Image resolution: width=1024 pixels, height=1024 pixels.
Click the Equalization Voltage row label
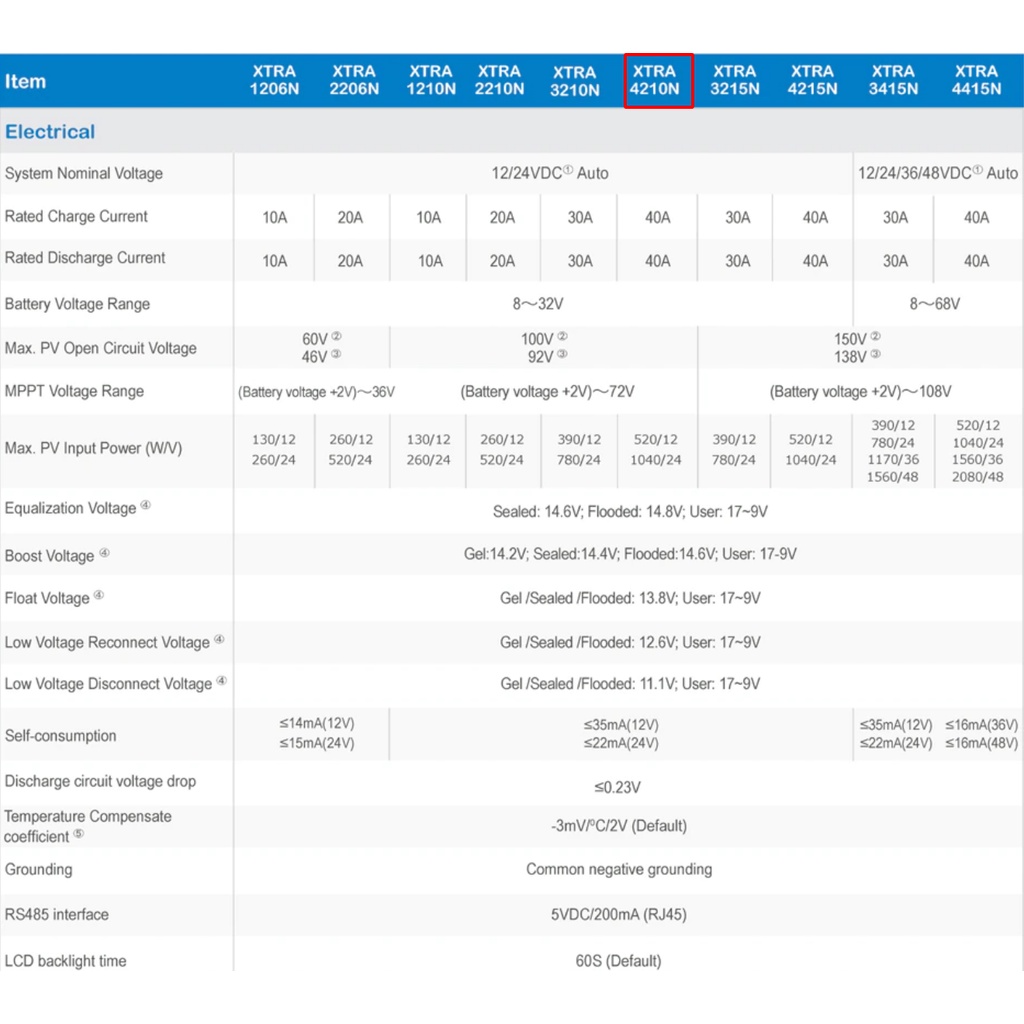tap(77, 508)
